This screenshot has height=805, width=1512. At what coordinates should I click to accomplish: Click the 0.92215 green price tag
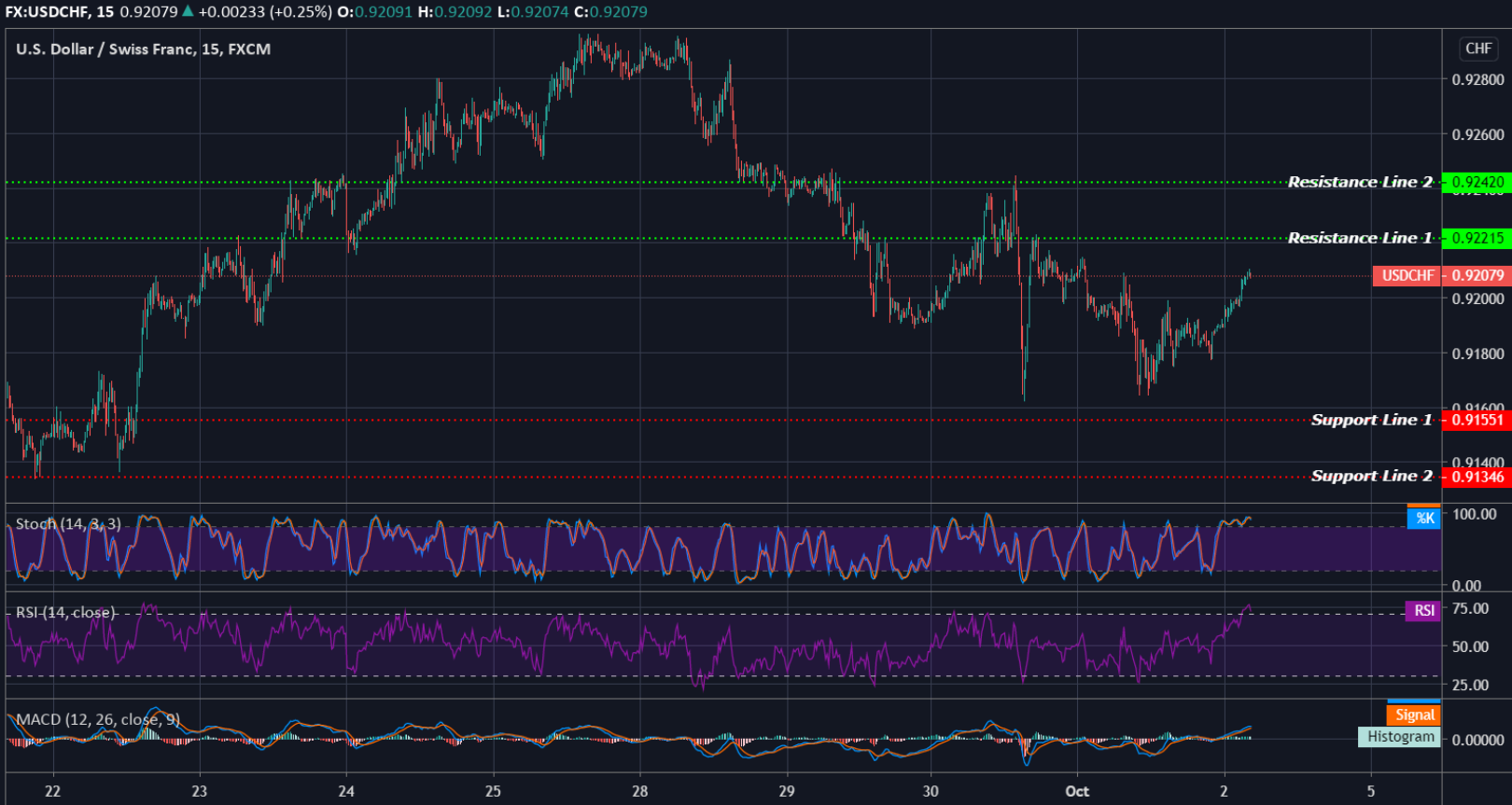[x=1477, y=238]
